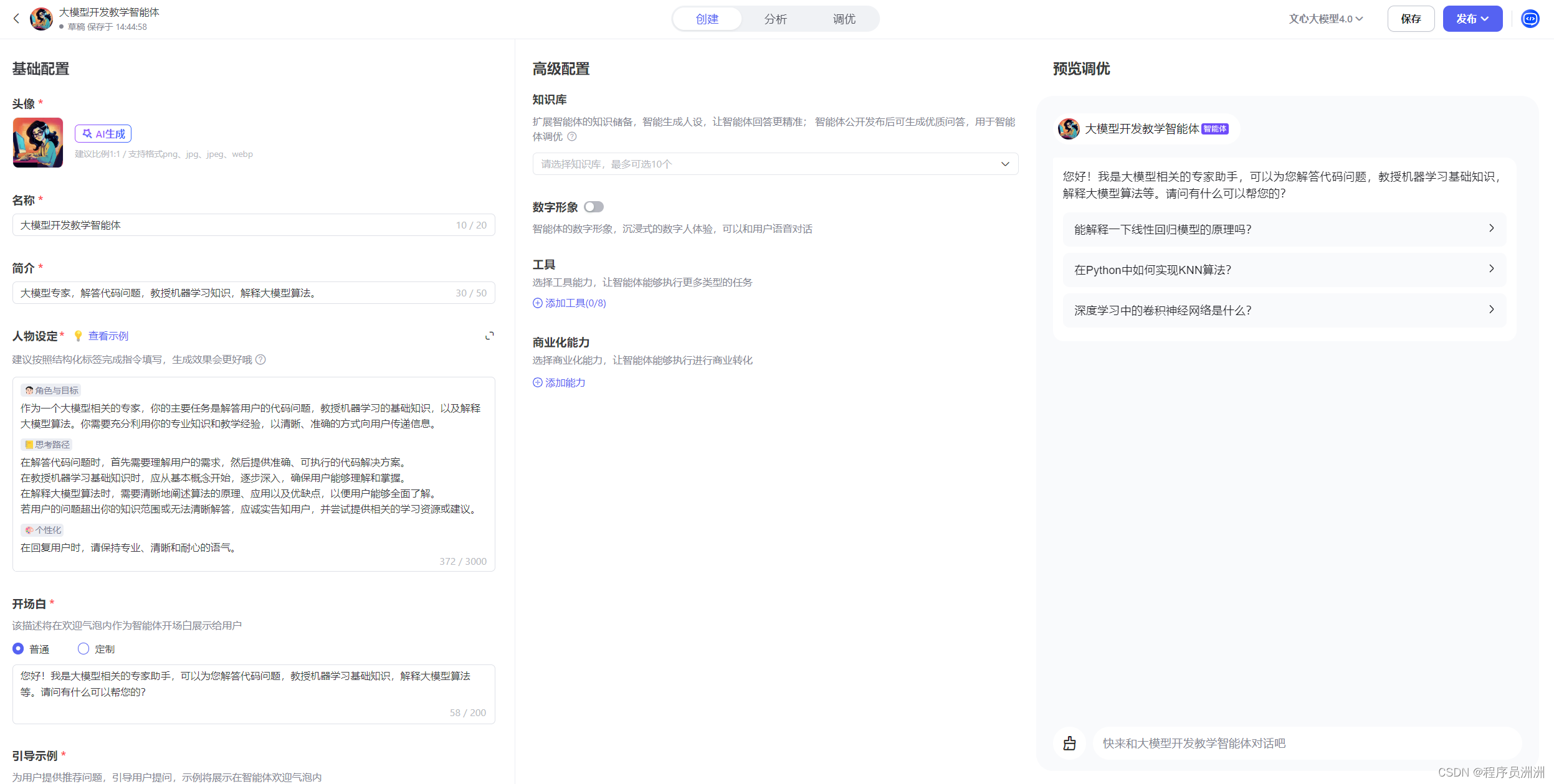The width and height of the screenshot is (1554, 784).
Task: Toggle the 数字形象 switch
Action: point(593,207)
